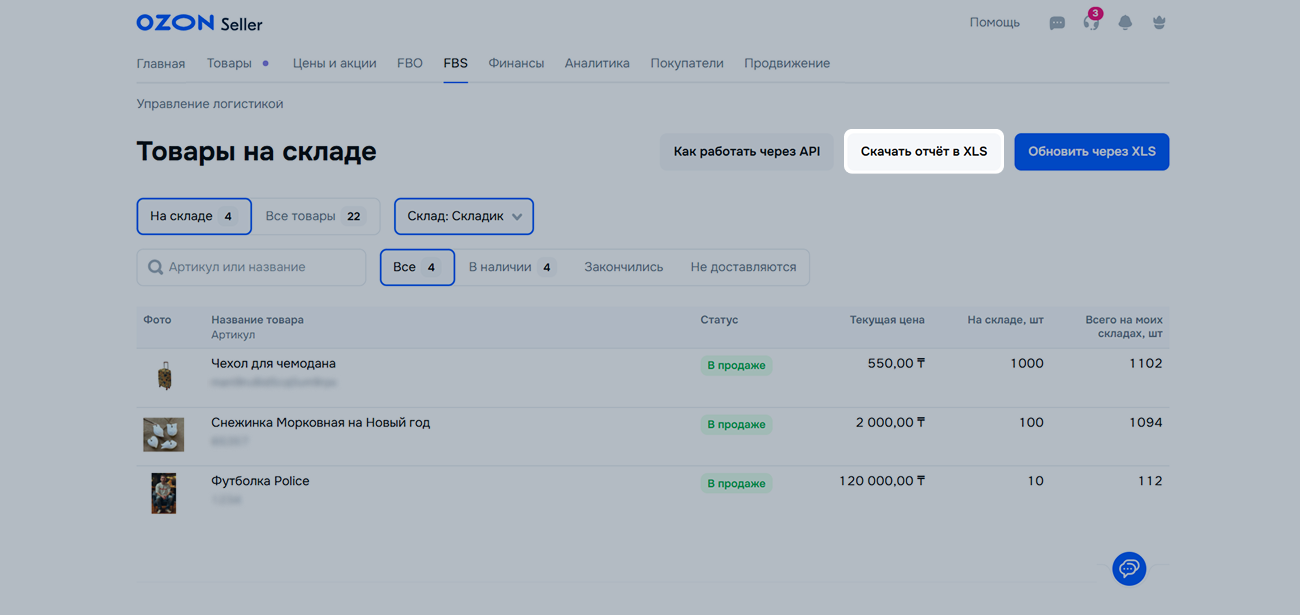Show Закончились products filter
This screenshot has width=1302, height=615.
[x=623, y=267]
